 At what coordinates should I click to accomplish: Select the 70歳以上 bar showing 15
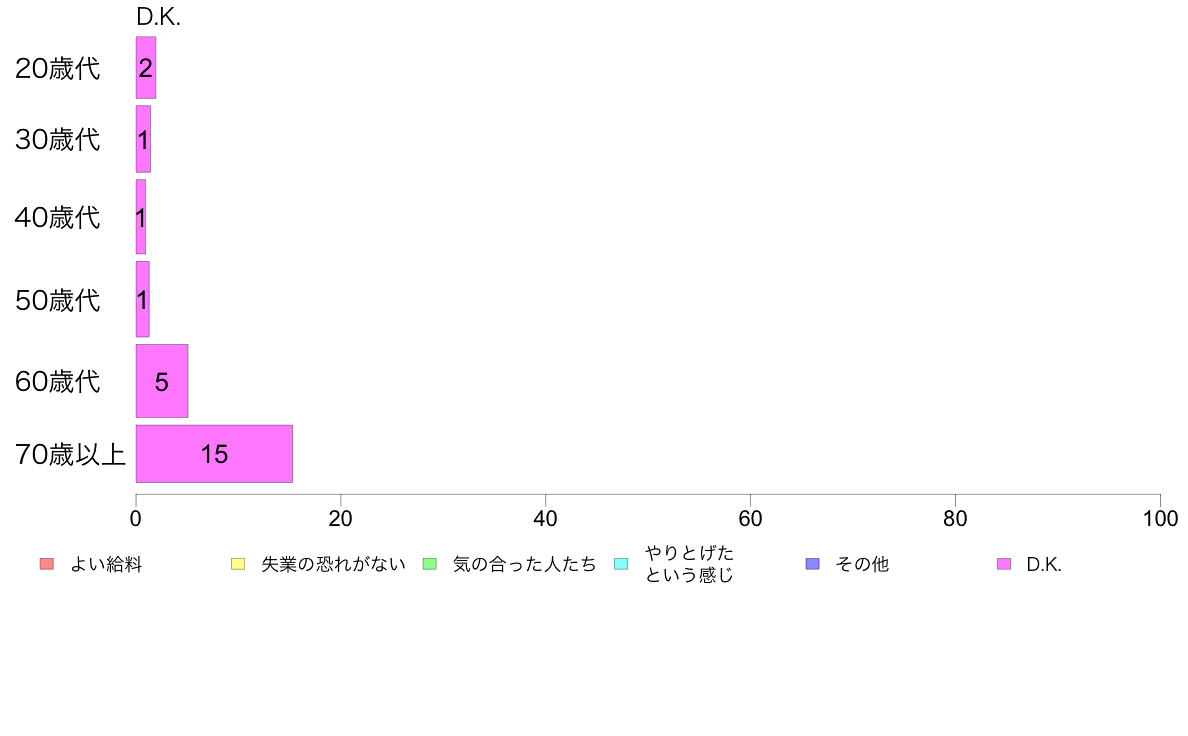(x=214, y=454)
